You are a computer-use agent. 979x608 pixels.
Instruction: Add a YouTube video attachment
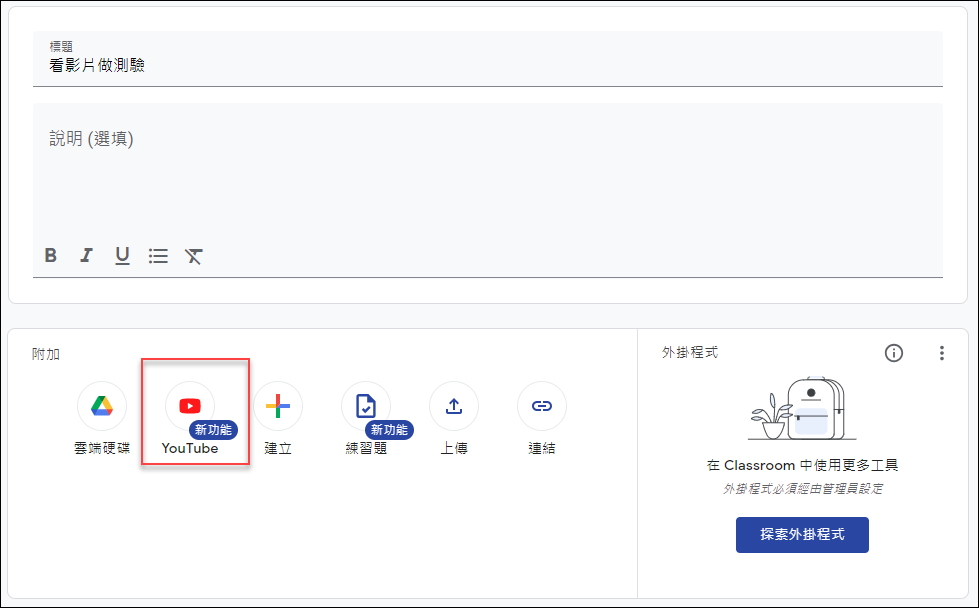(190, 406)
